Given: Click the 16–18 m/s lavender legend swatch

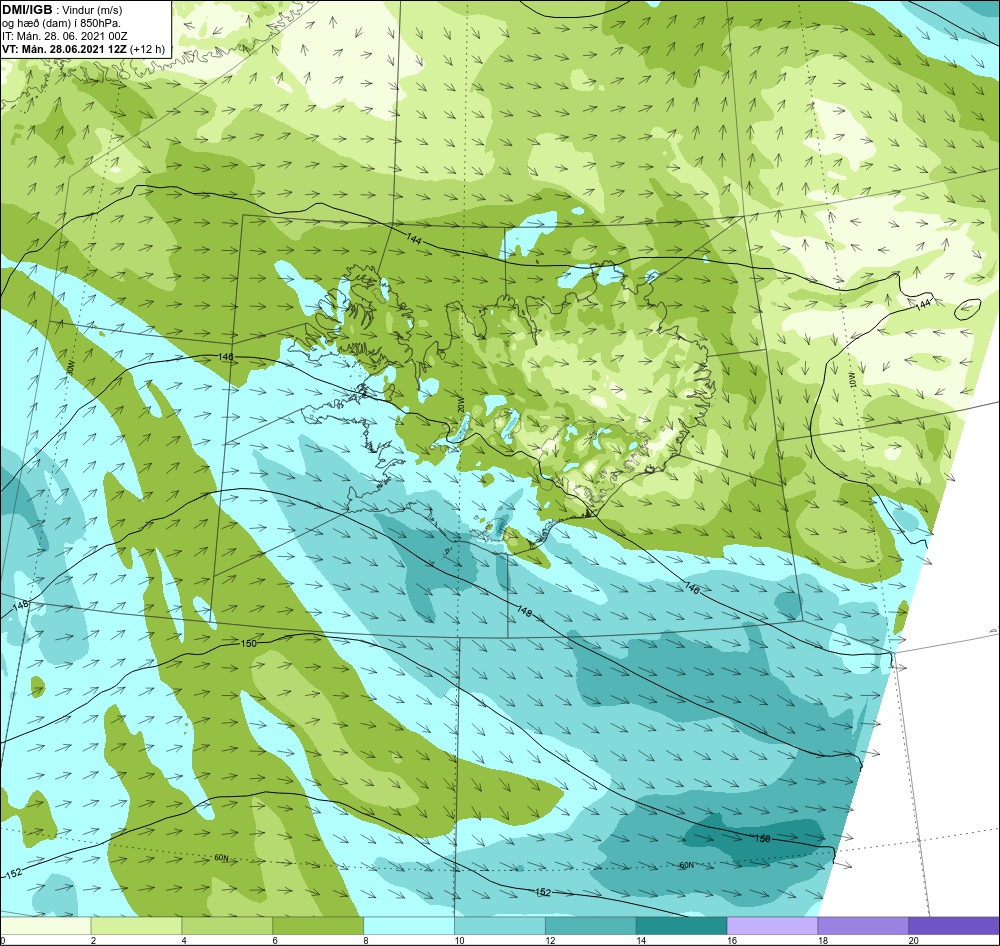Looking at the screenshot, I should [772, 925].
